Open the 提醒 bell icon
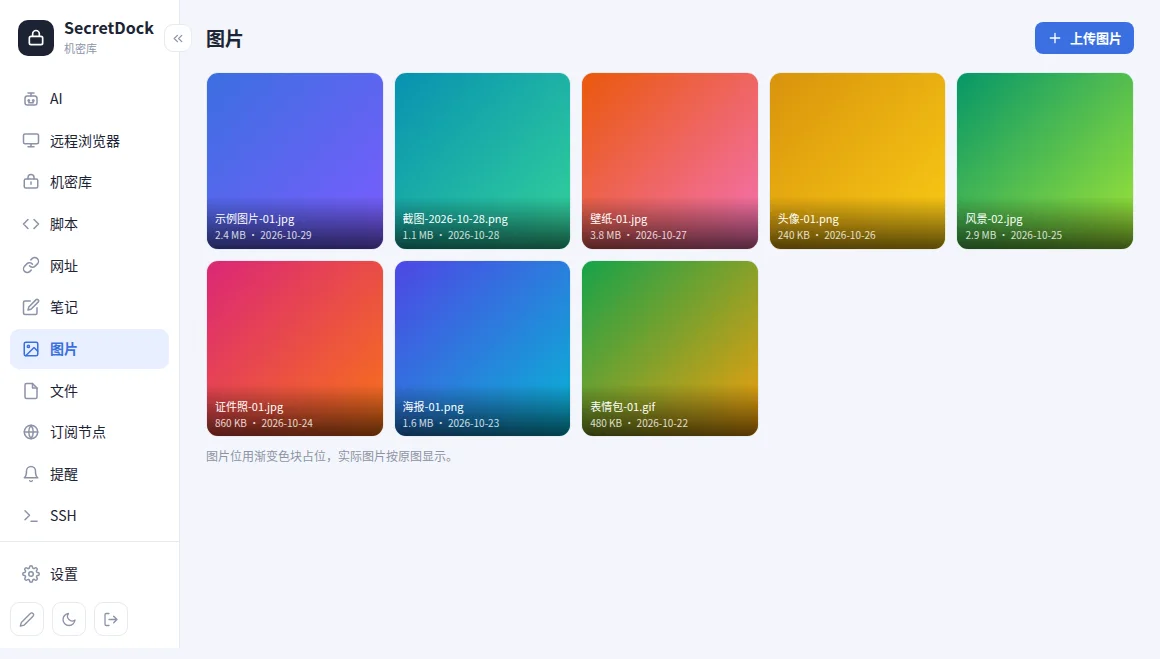Screen dimensions: 1160x659 pos(30,474)
